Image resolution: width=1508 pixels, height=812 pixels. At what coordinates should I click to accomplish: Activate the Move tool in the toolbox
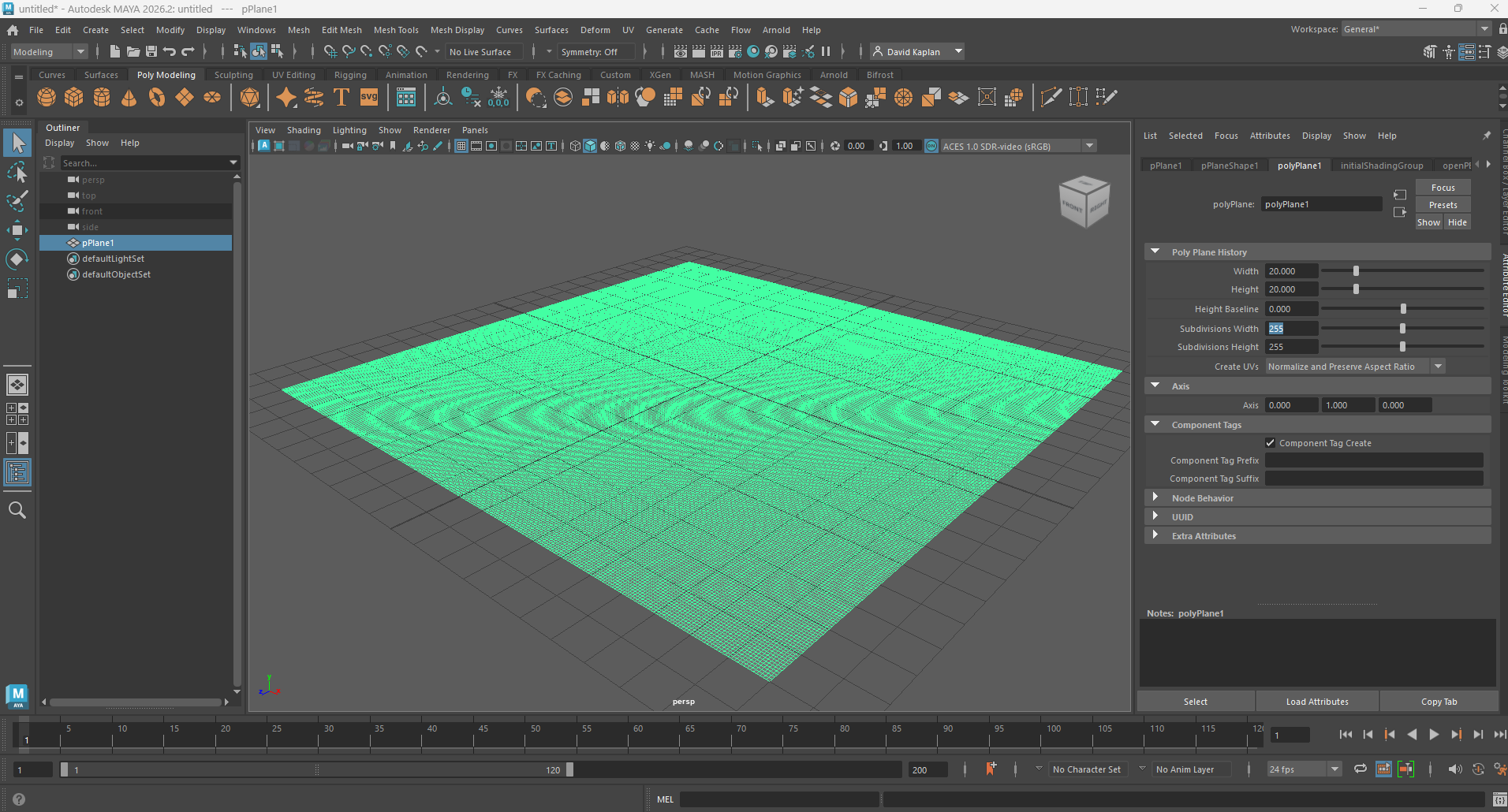coord(17,230)
